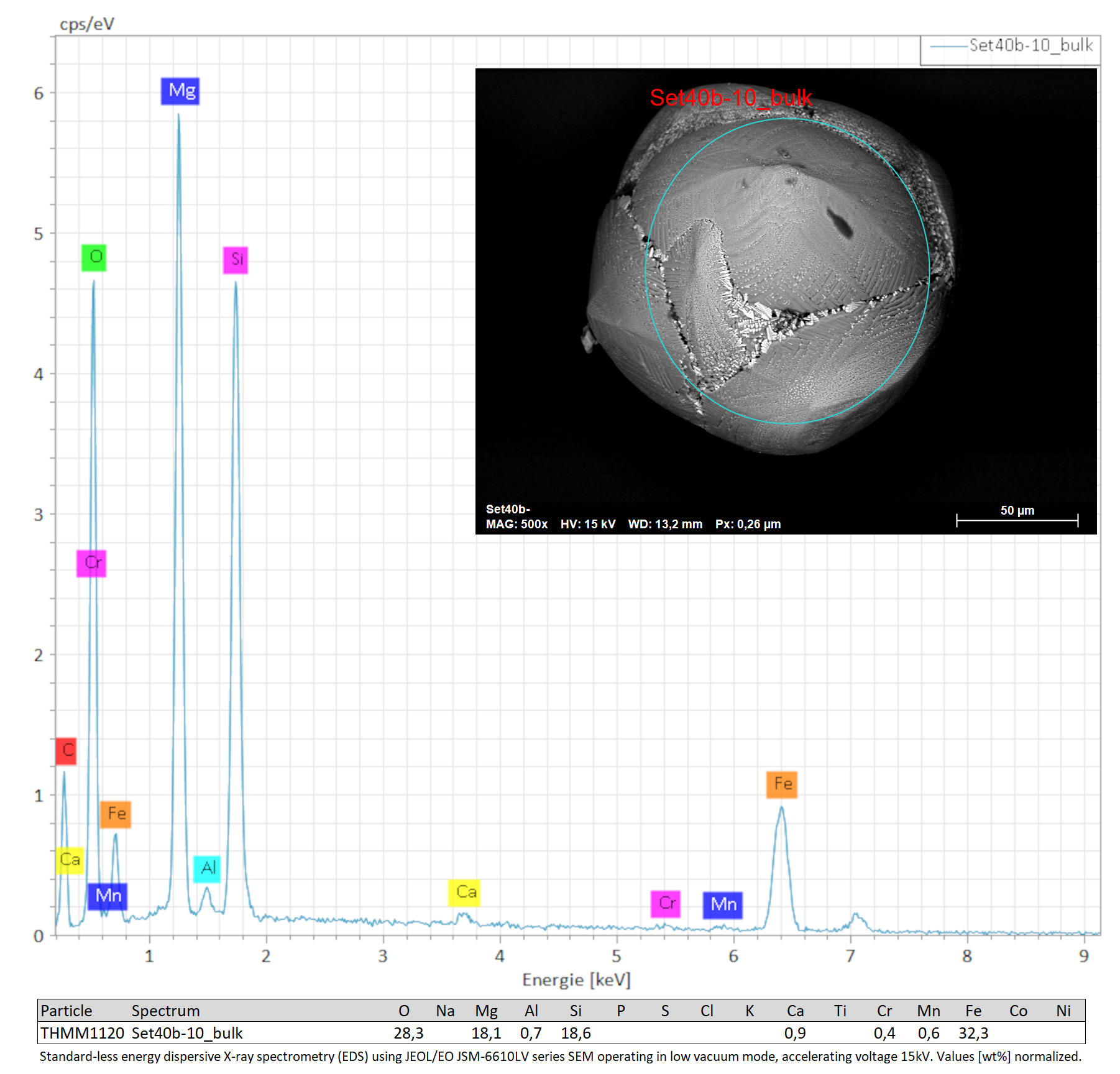
Task: Click the blue Mg peak label
Action: tap(180, 91)
